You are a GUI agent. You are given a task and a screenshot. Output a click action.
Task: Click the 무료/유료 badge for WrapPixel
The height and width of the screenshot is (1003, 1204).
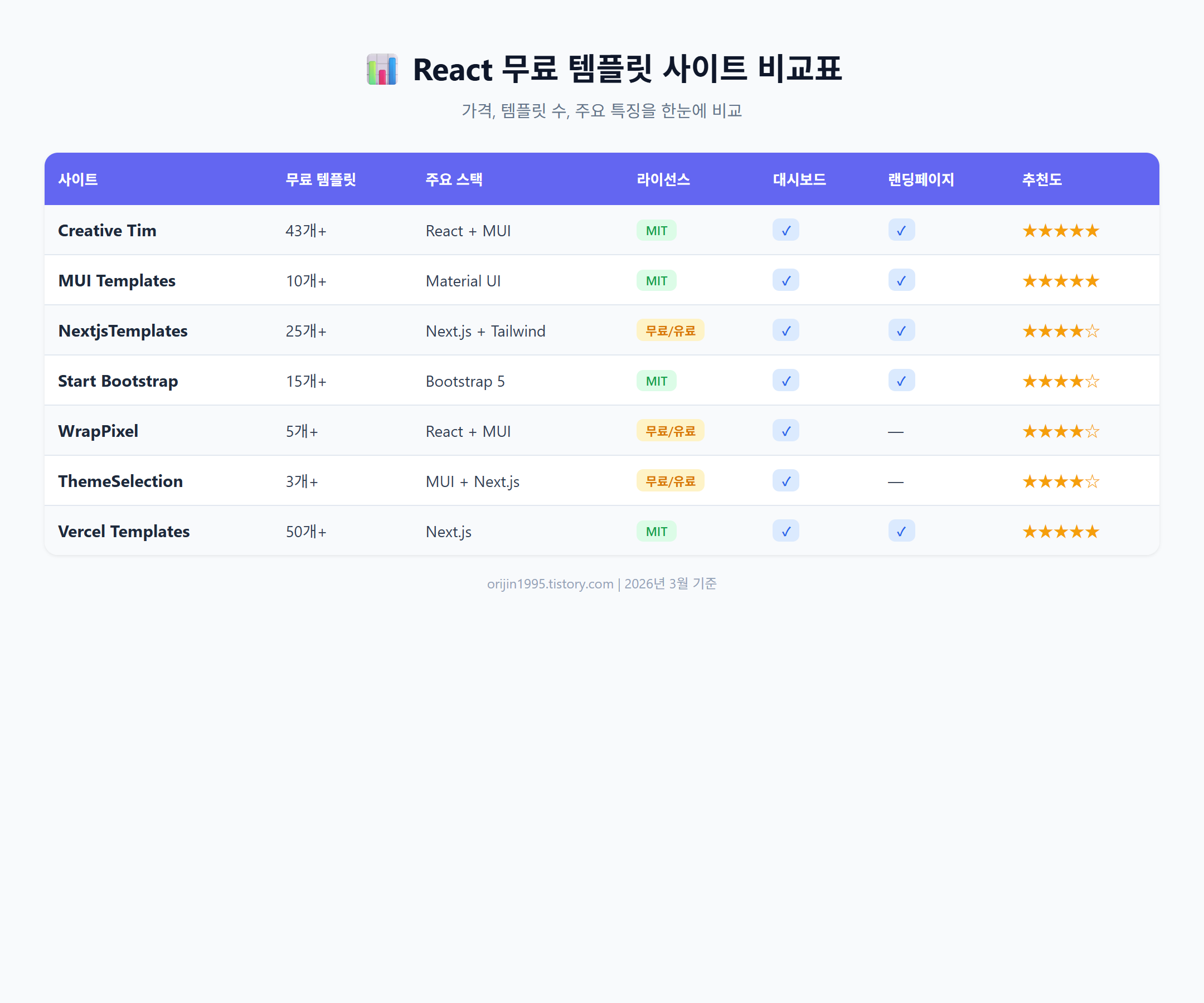point(669,430)
